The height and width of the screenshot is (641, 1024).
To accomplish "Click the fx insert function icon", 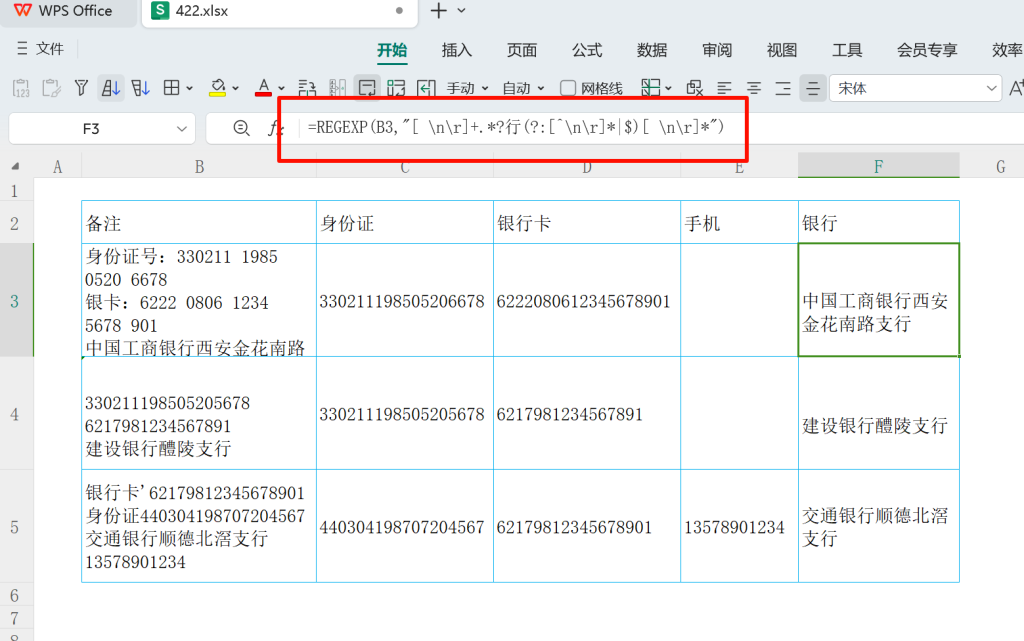I will pyautogui.click(x=276, y=129).
